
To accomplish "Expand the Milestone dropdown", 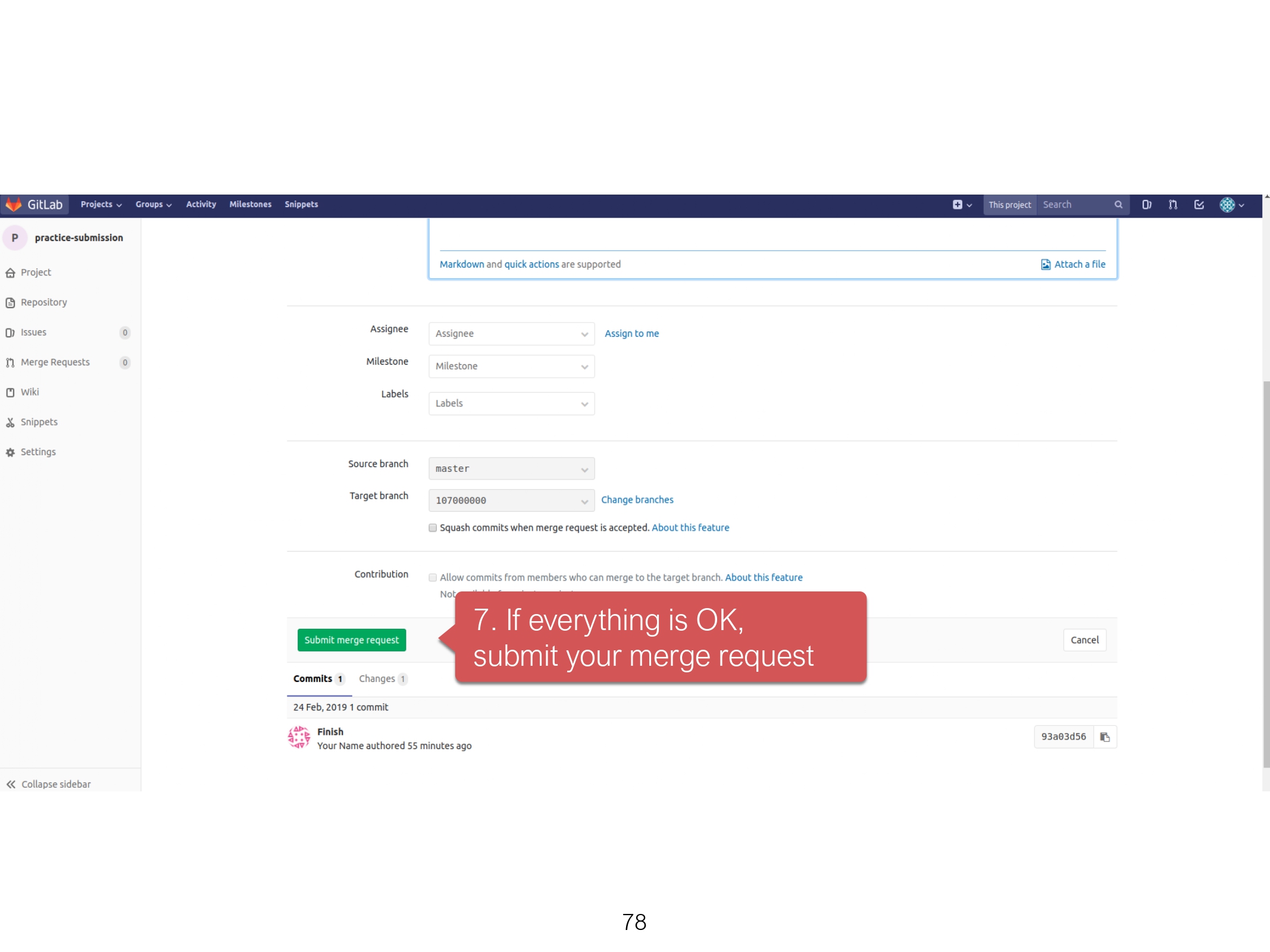I will pyautogui.click(x=511, y=367).
